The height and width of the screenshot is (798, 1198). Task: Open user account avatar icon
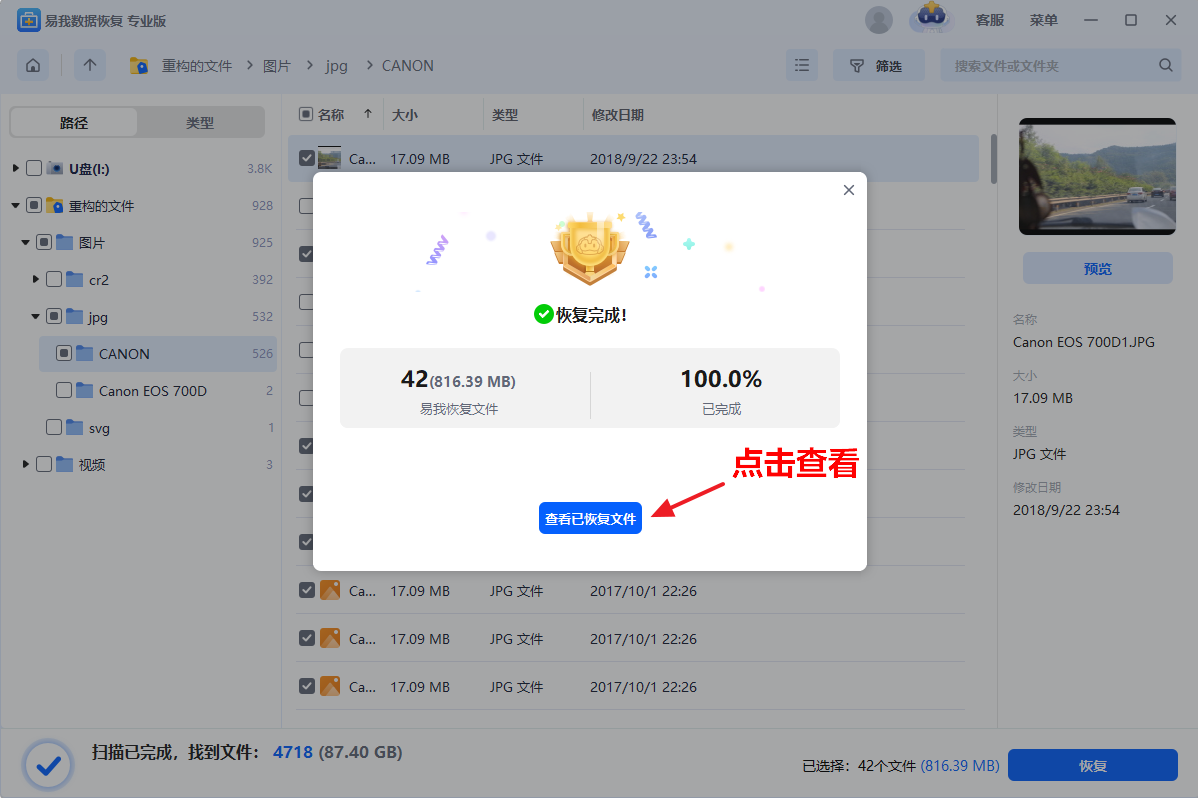878,20
